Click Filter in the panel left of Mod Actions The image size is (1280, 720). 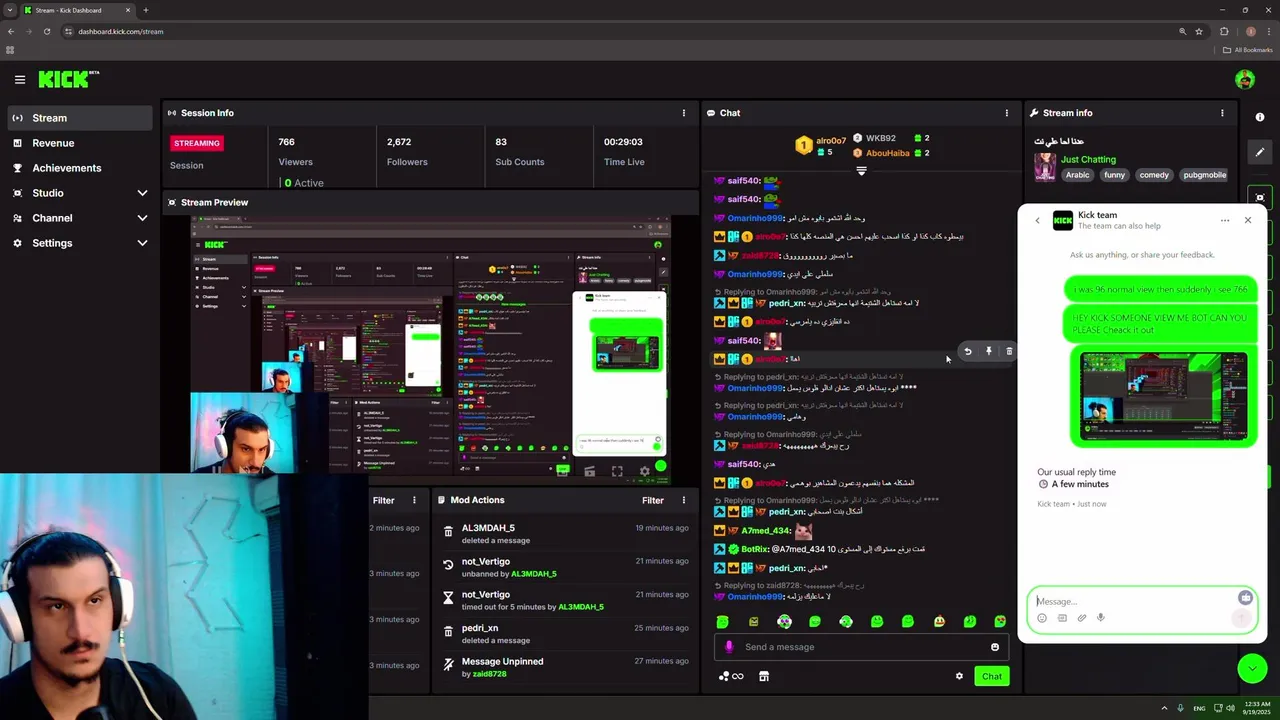[x=383, y=500]
